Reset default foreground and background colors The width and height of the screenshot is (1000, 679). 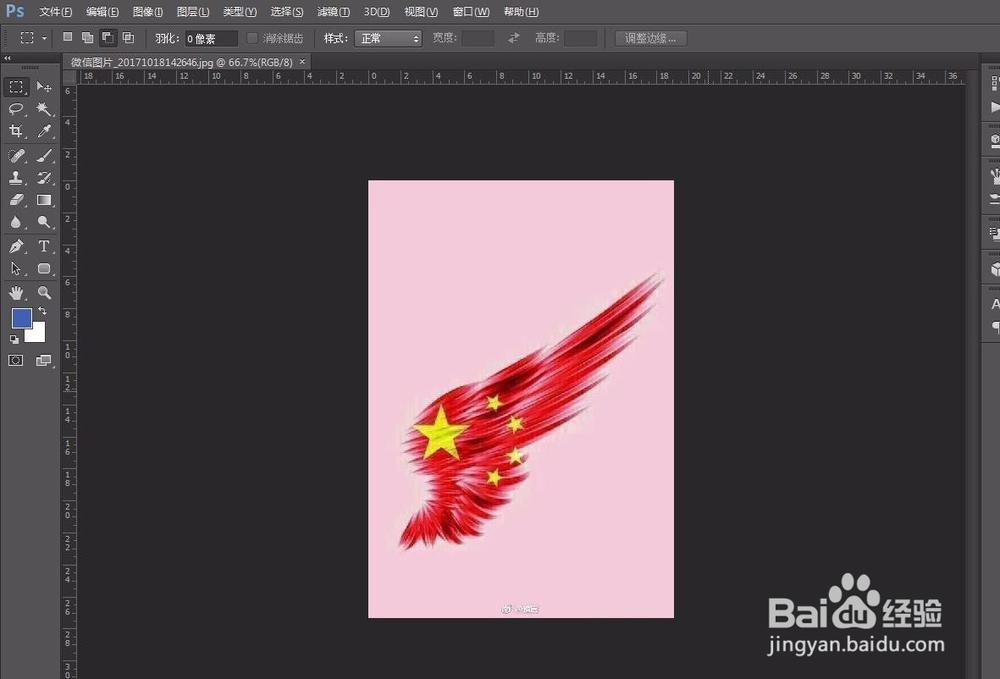coord(14,340)
